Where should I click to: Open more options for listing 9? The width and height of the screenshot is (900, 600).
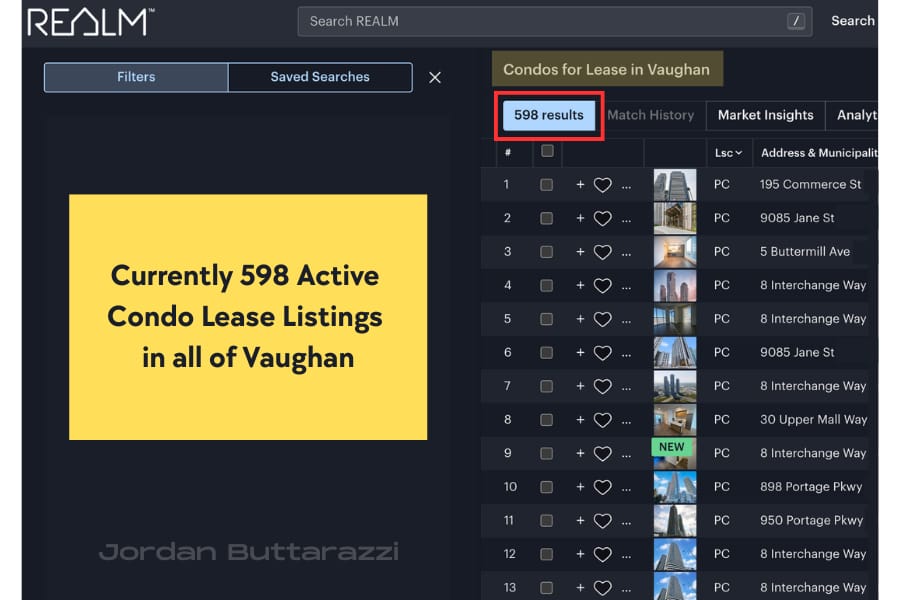pos(626,455)
